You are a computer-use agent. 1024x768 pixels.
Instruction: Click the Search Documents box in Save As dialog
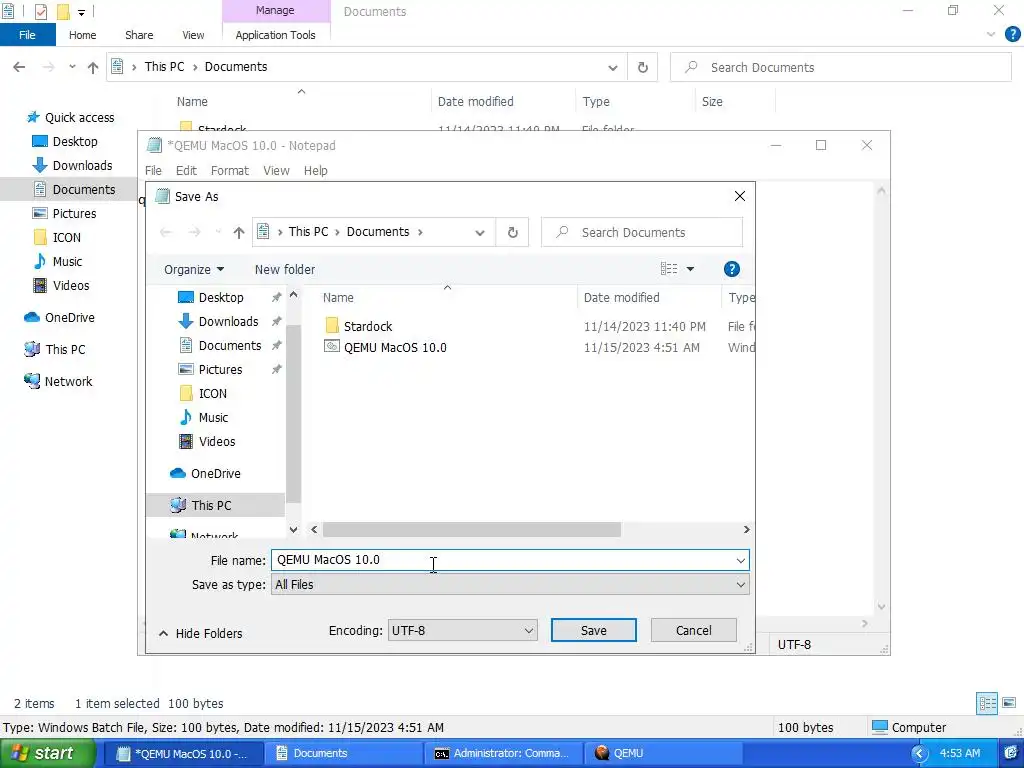point(642,232)
